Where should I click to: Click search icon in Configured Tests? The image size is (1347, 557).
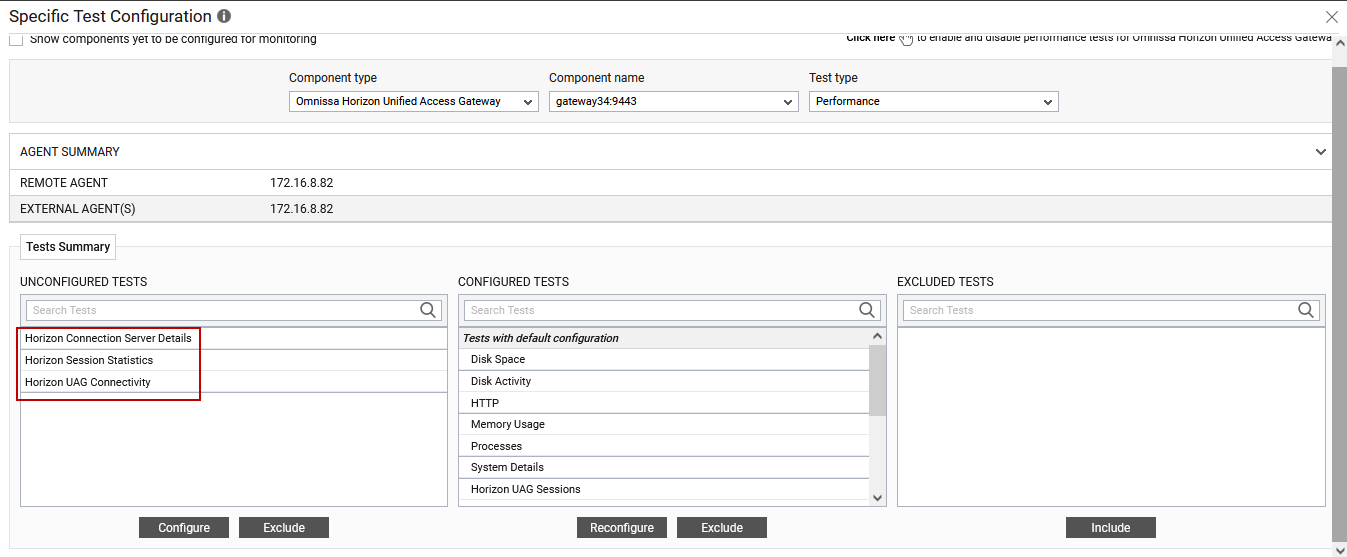click(868, 310)
